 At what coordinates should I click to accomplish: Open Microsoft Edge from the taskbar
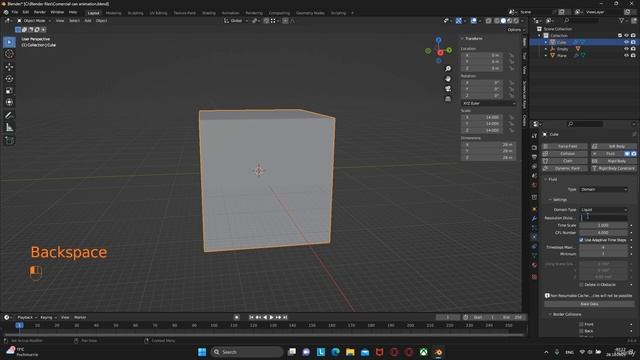coord(336,352)
